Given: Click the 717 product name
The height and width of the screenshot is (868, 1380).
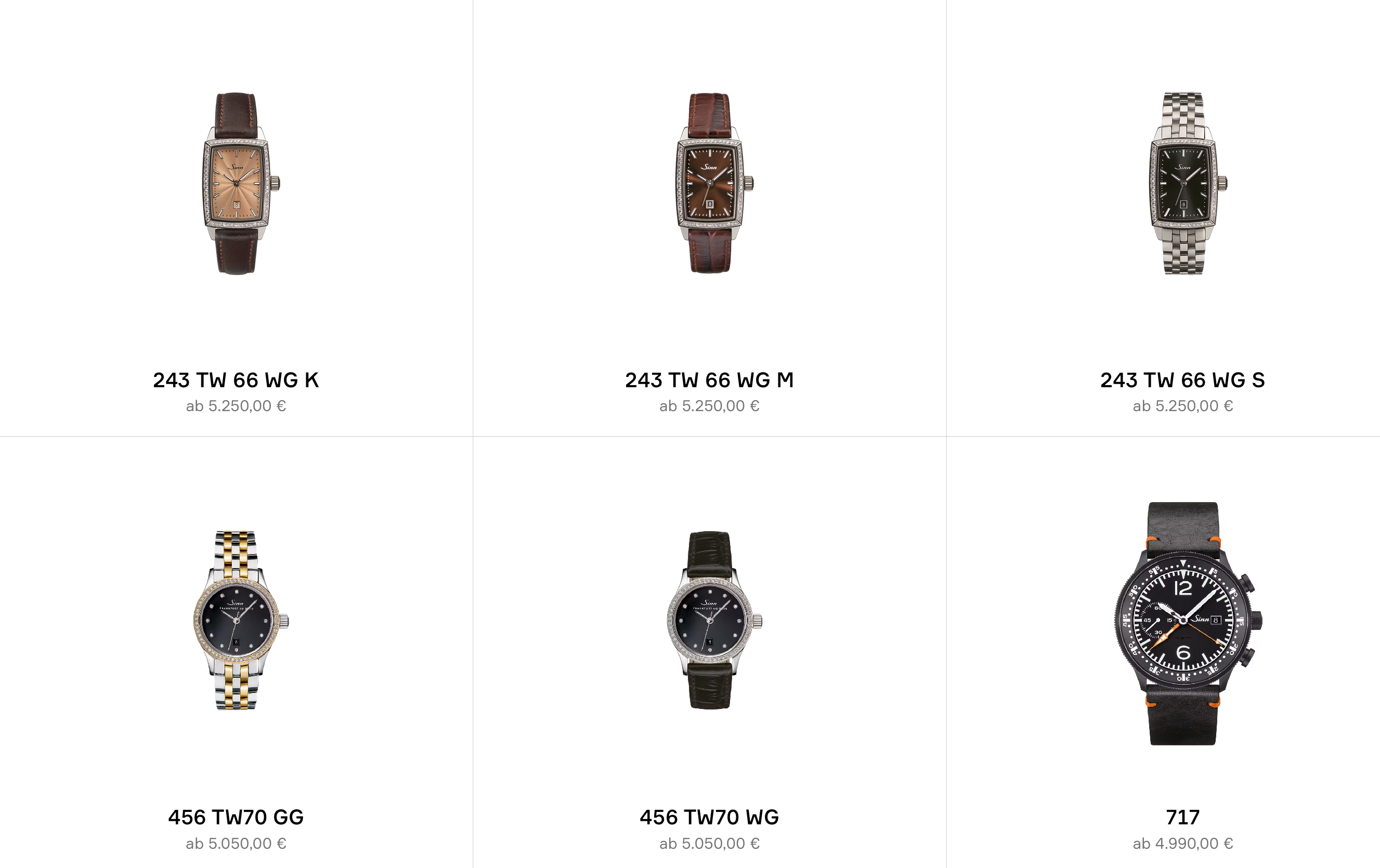Looking at the screenshot, I should click(x=1182, y=817).
